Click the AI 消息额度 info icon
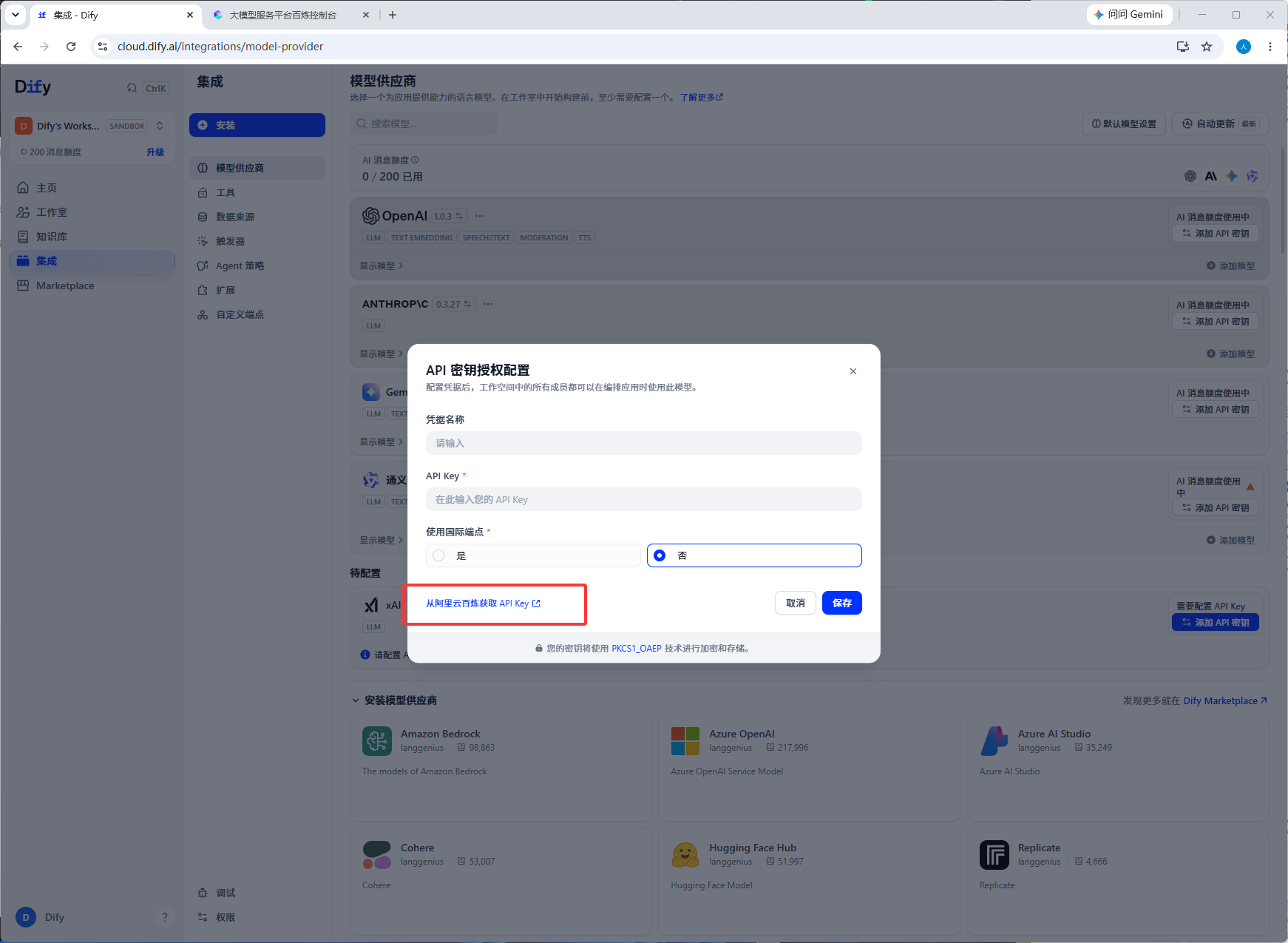This screenshot has width=1288, height=943. click(415, 160)
